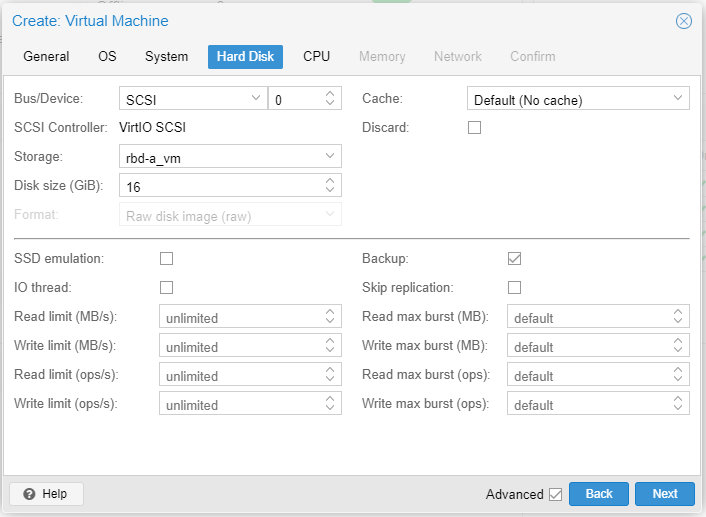Viewport: 706px width, 517px height.
Task: Toggle the IO thread checkbox
Action: (x=167, y=287)
